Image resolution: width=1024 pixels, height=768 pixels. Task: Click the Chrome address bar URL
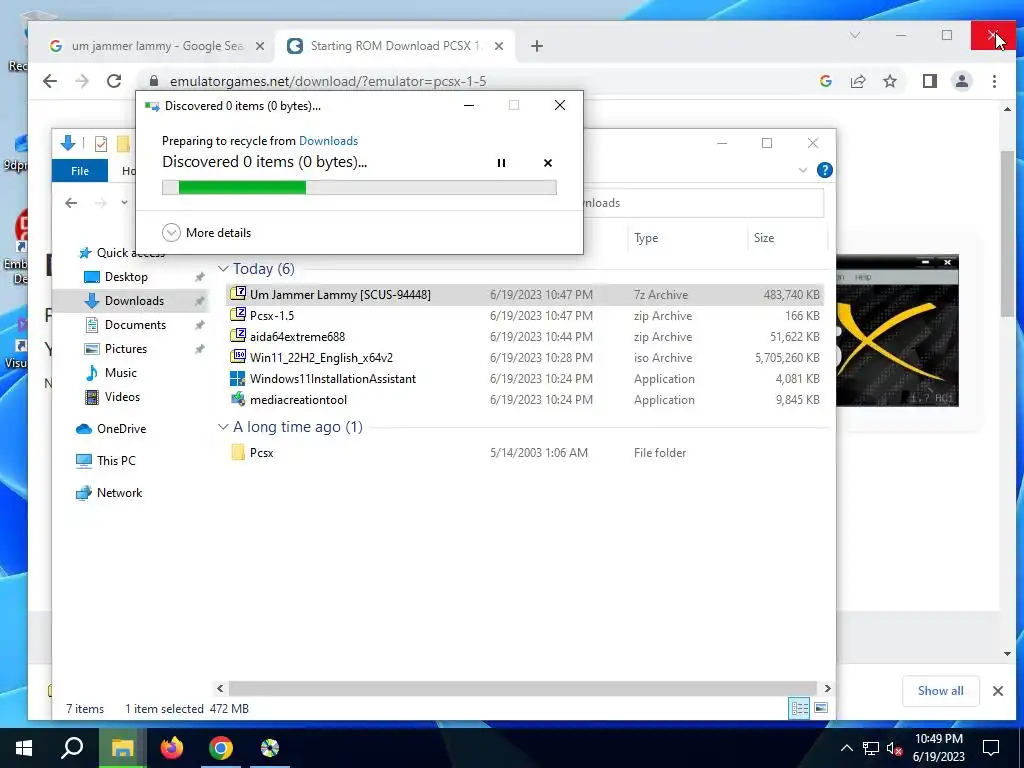pyautogui.click(x=328, y=82)
